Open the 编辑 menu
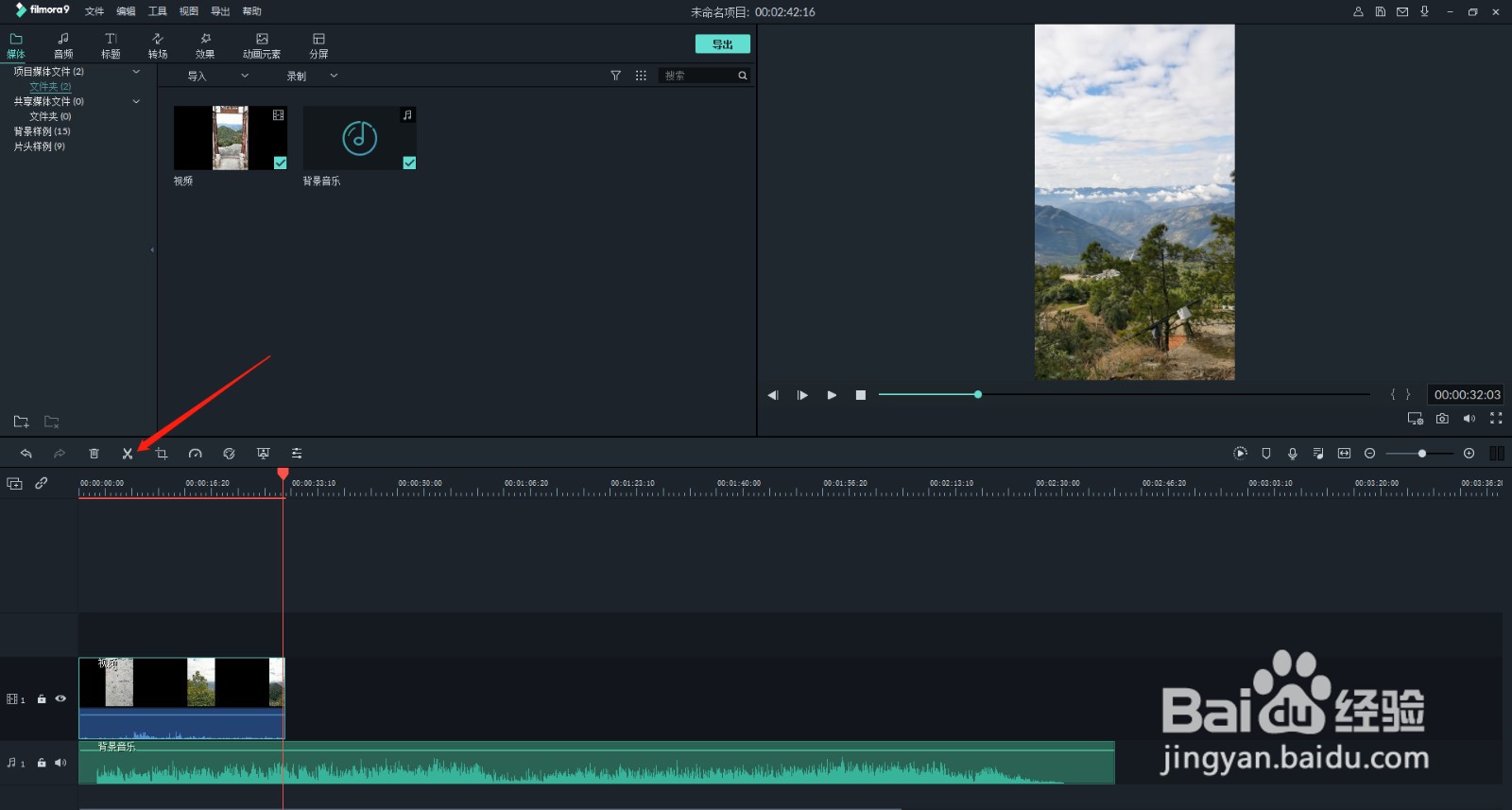The height and width of the screenshot is (810, 1512). pyautogui.click(x=126, y=11)
